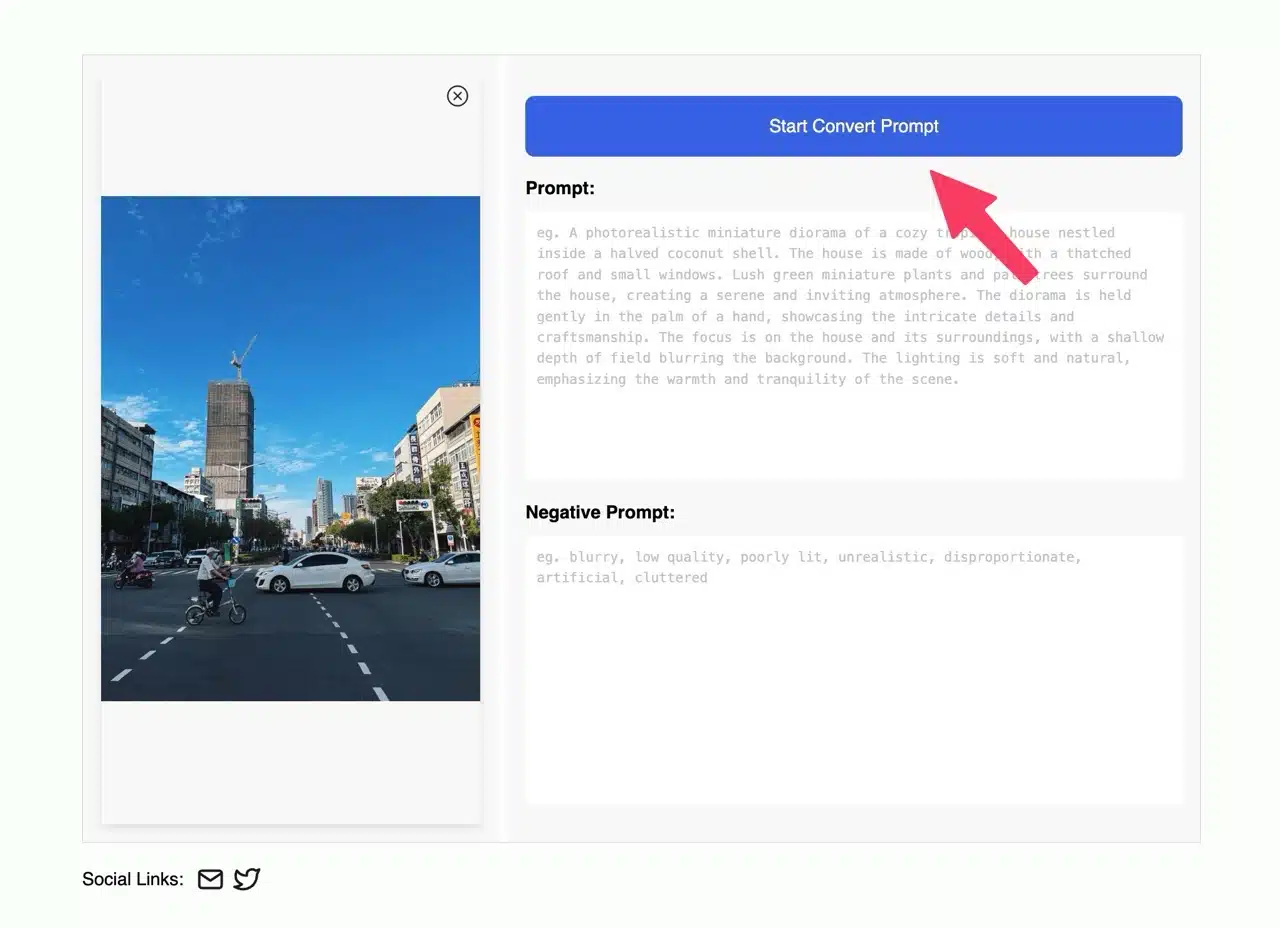This screenshot has height=928, width=1280.
Task: Click the yellow signboard on the right building
Action: tap(475, 440)
